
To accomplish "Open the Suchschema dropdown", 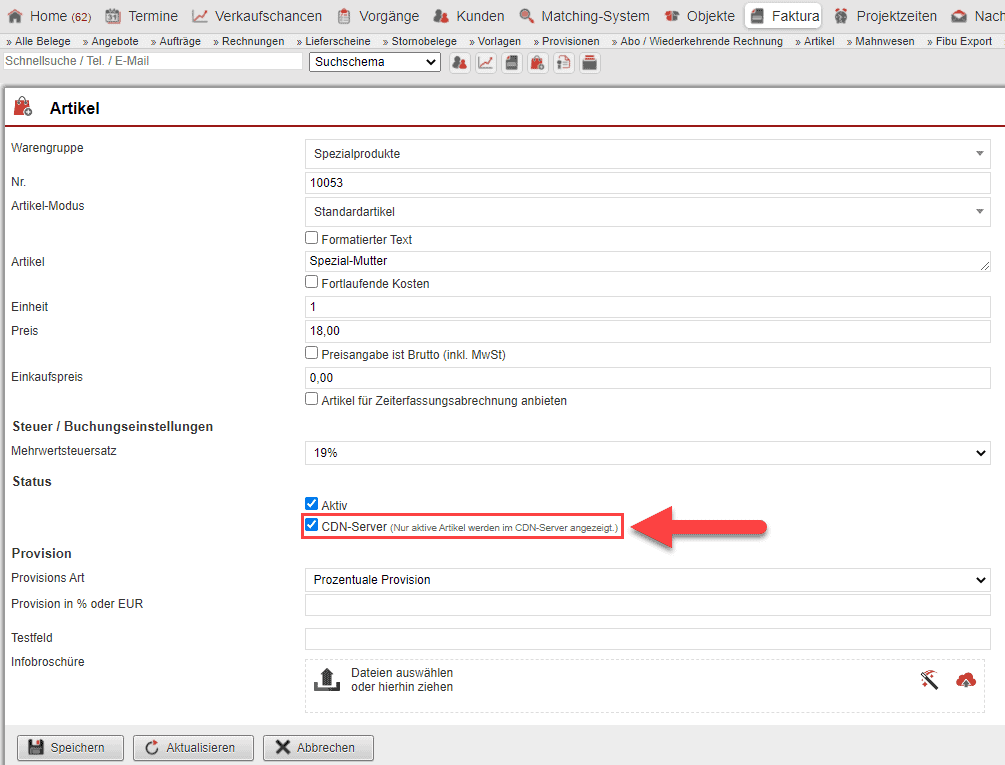I will tap(374, 62).
